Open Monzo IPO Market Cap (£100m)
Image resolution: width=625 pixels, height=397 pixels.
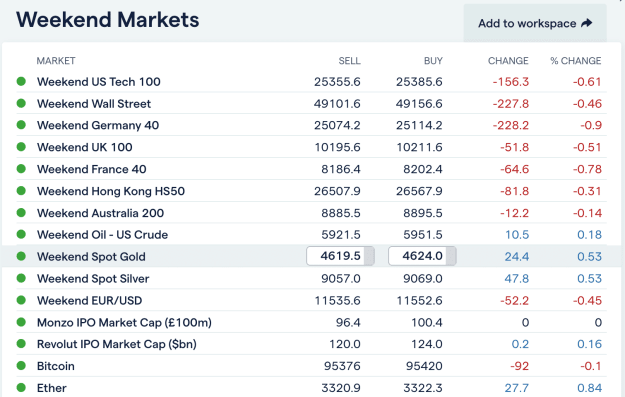[x=124, y=322]
